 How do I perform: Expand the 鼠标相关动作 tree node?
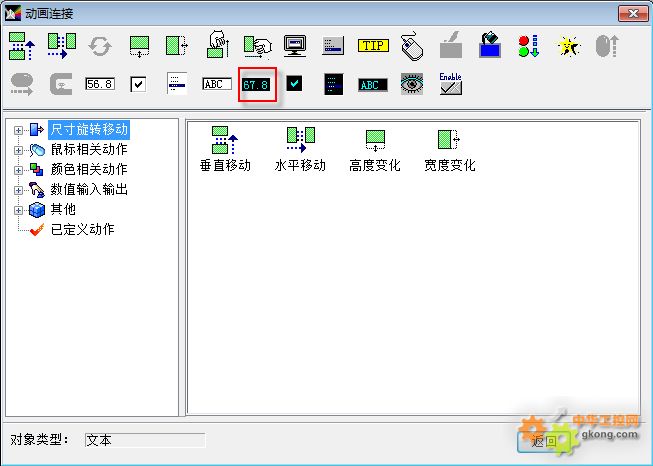click(18, 150)
